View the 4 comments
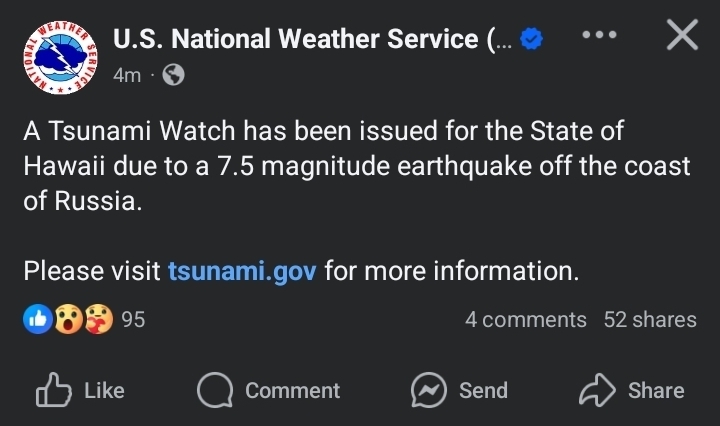720x426 pixels. 525,320
